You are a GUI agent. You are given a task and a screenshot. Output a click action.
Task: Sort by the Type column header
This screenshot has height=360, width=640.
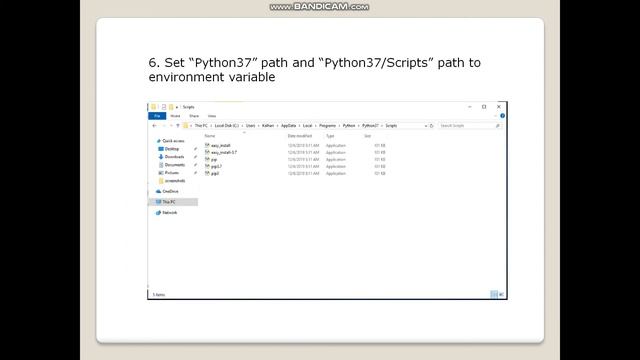[330, 136]
